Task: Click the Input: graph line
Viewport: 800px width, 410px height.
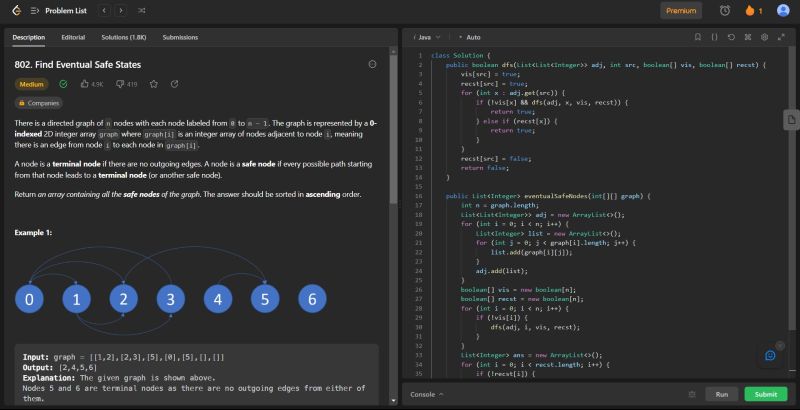Action: [123, 357]
